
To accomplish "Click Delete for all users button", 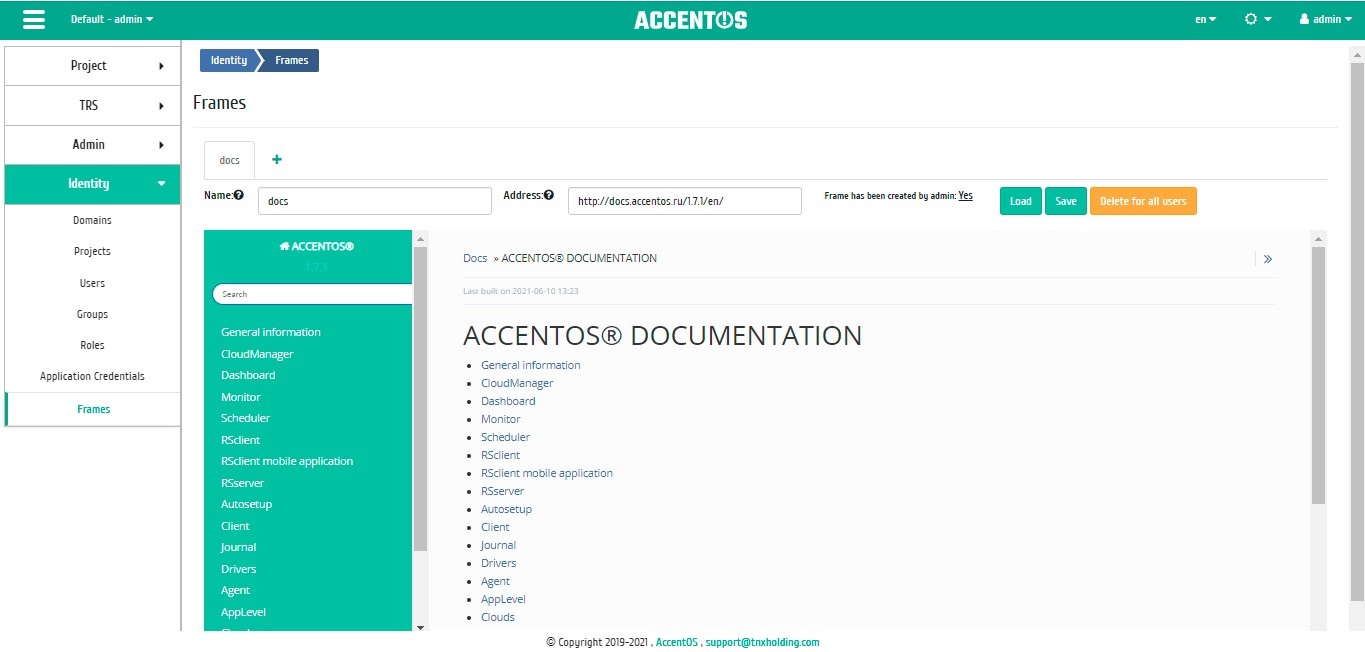I will point(1143,201).
